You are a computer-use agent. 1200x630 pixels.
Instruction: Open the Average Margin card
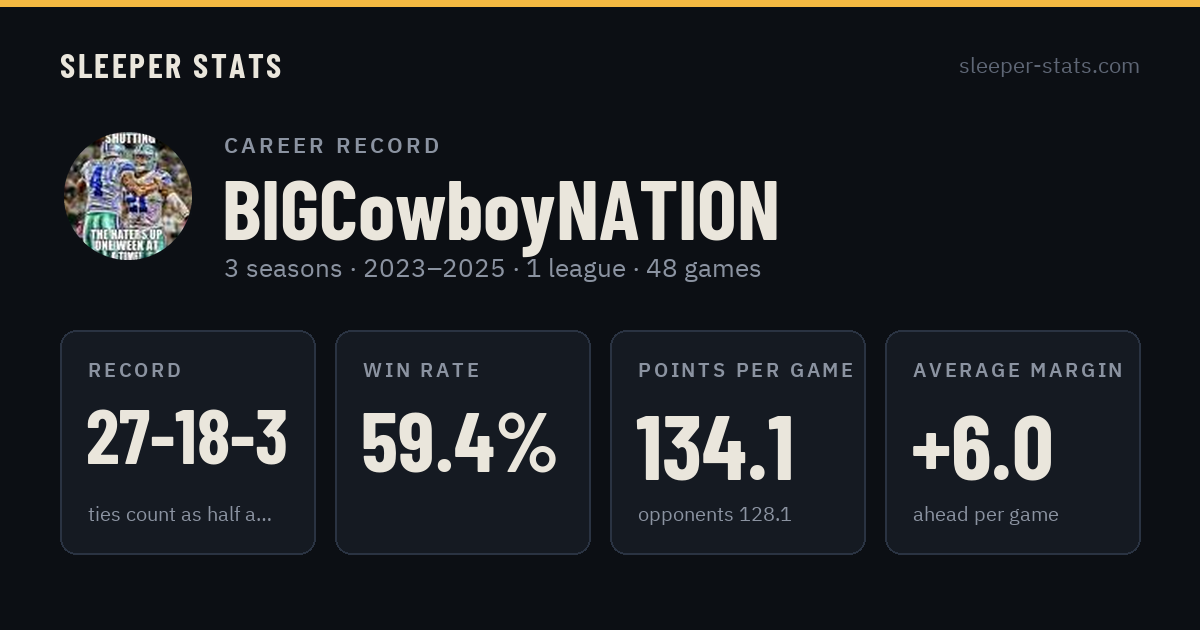pos(1013,442)
